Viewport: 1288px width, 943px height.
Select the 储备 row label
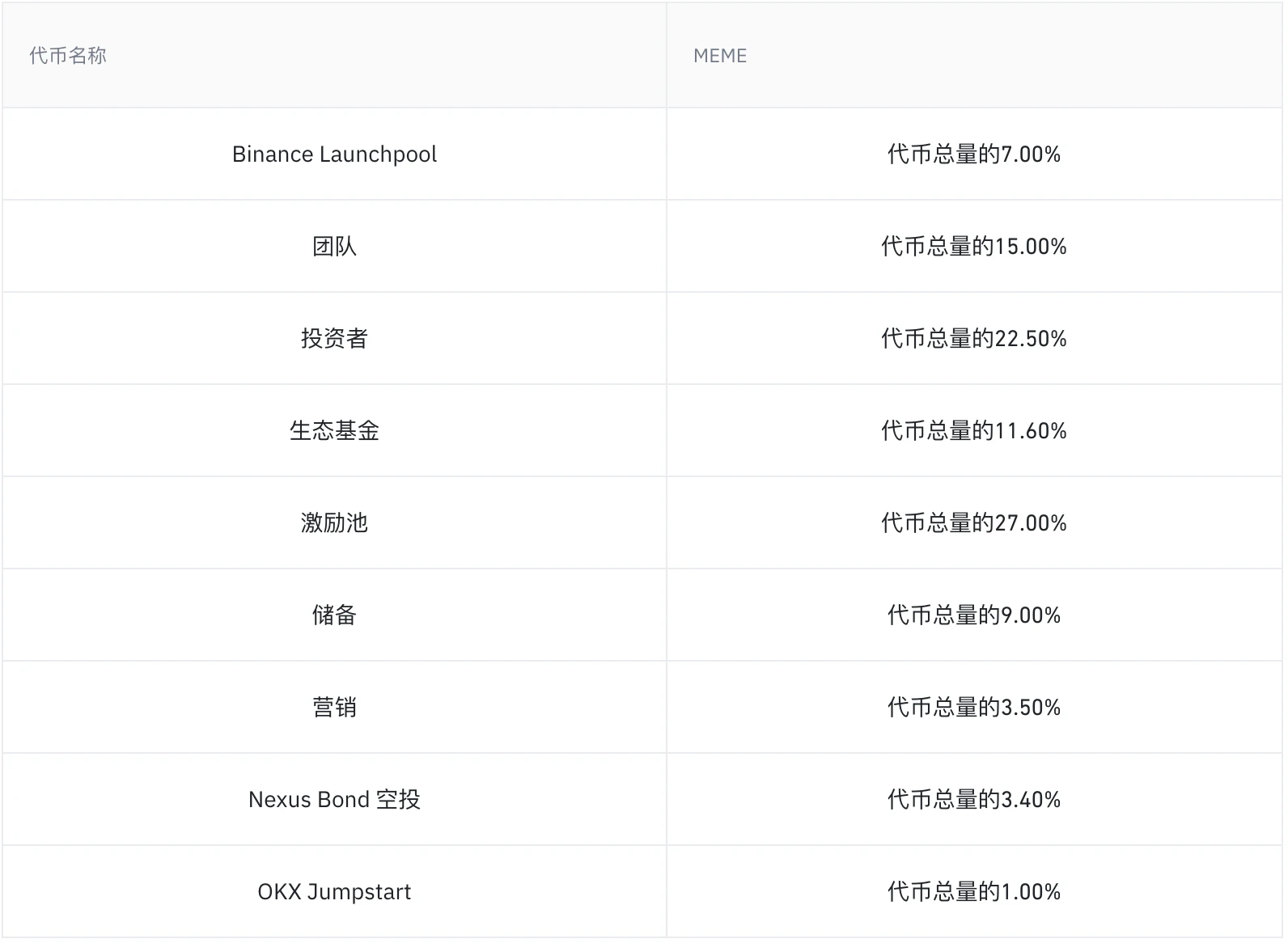click(x=334, y=615)
